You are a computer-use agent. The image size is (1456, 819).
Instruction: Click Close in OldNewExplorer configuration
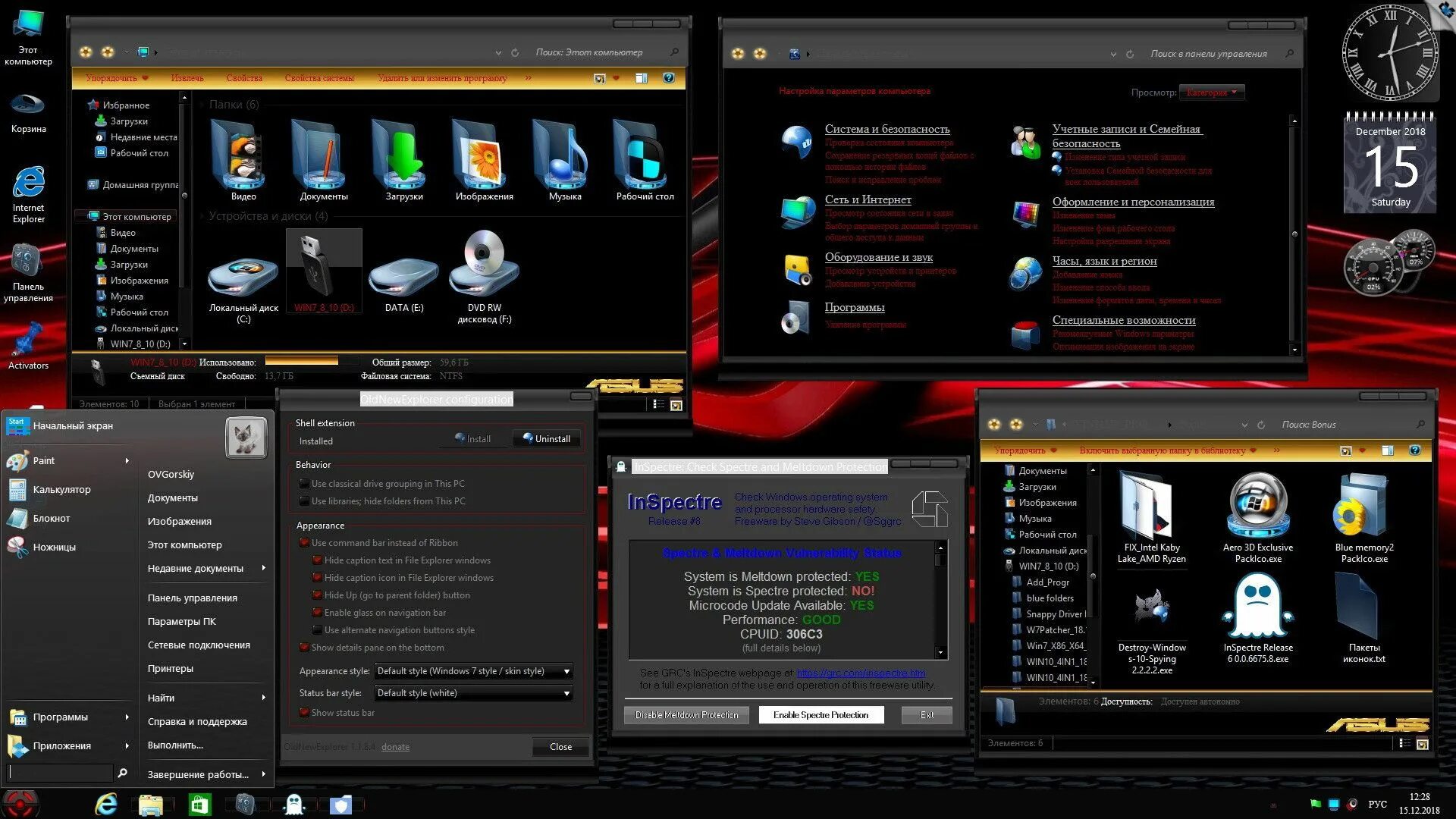560,747
